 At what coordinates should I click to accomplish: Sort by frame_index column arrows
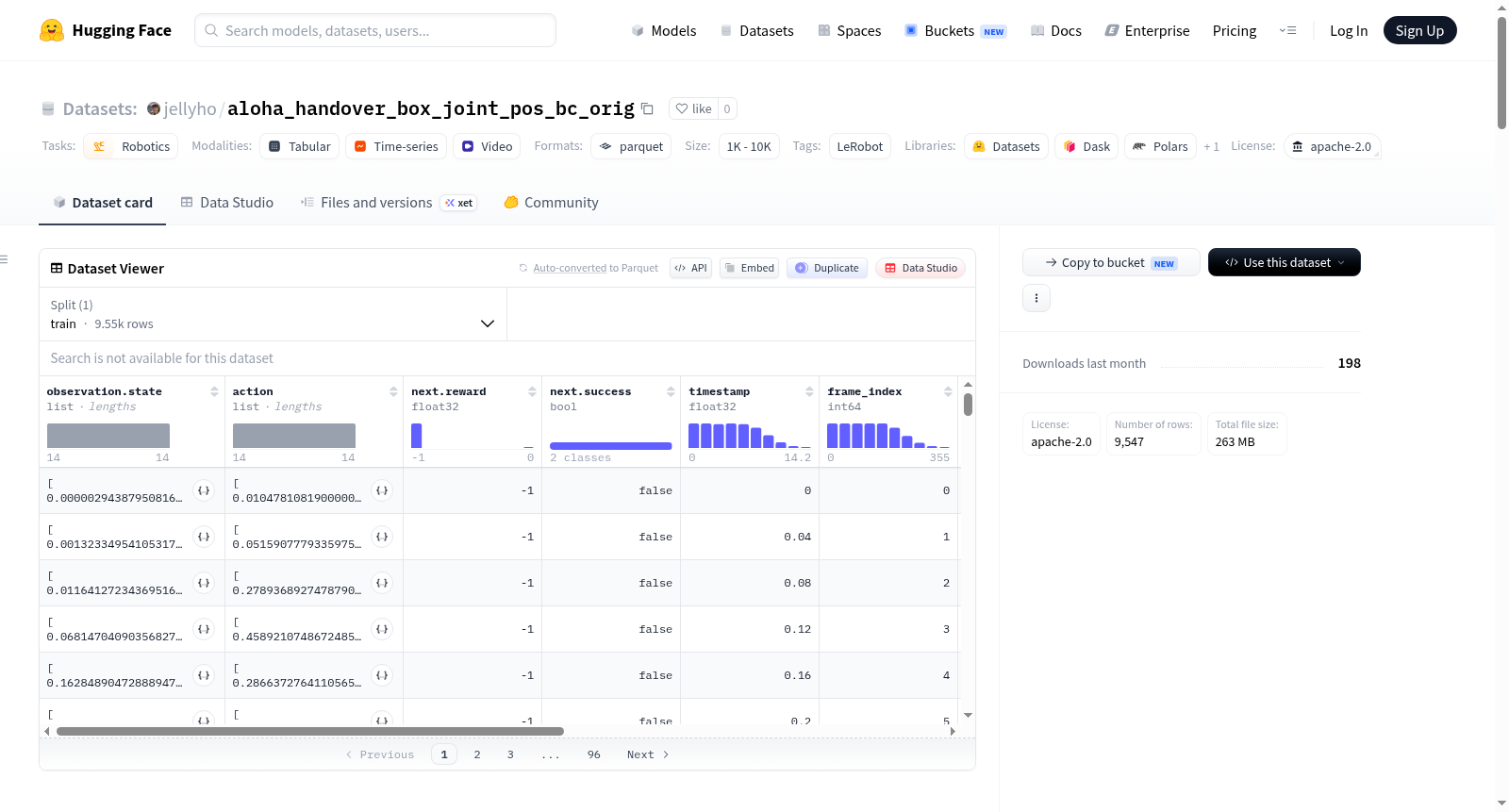click(948, 391)
